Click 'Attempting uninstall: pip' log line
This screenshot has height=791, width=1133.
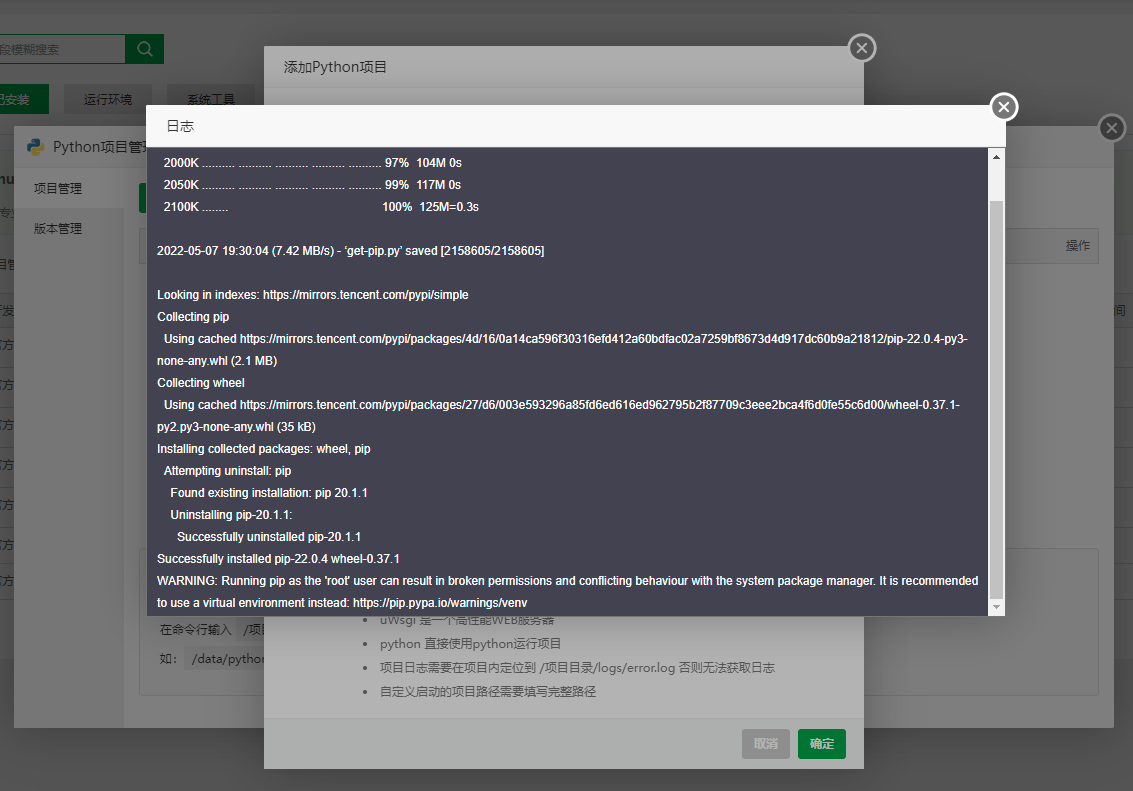(x=228, y=470)
